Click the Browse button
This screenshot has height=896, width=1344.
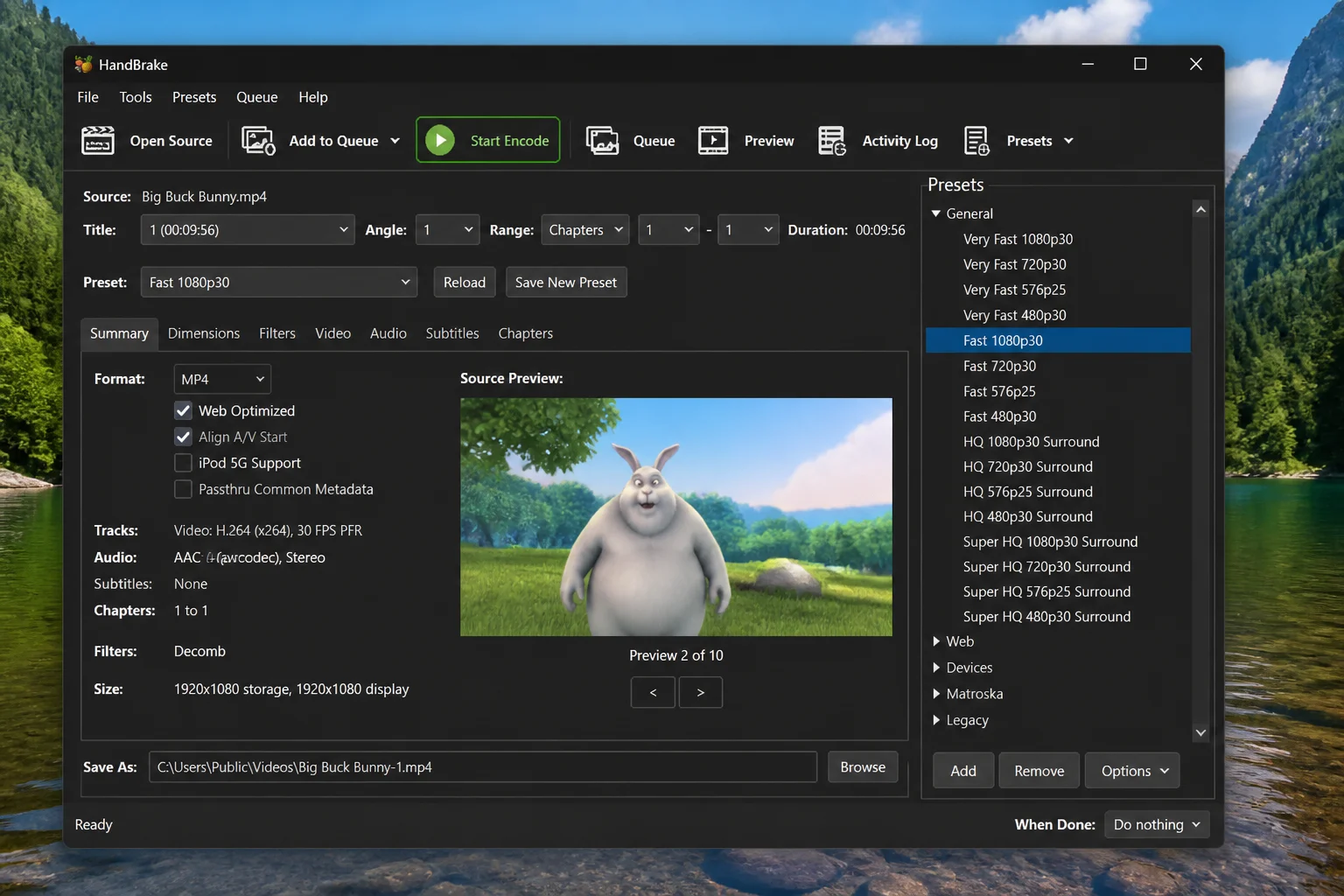[x=863, y=766]
